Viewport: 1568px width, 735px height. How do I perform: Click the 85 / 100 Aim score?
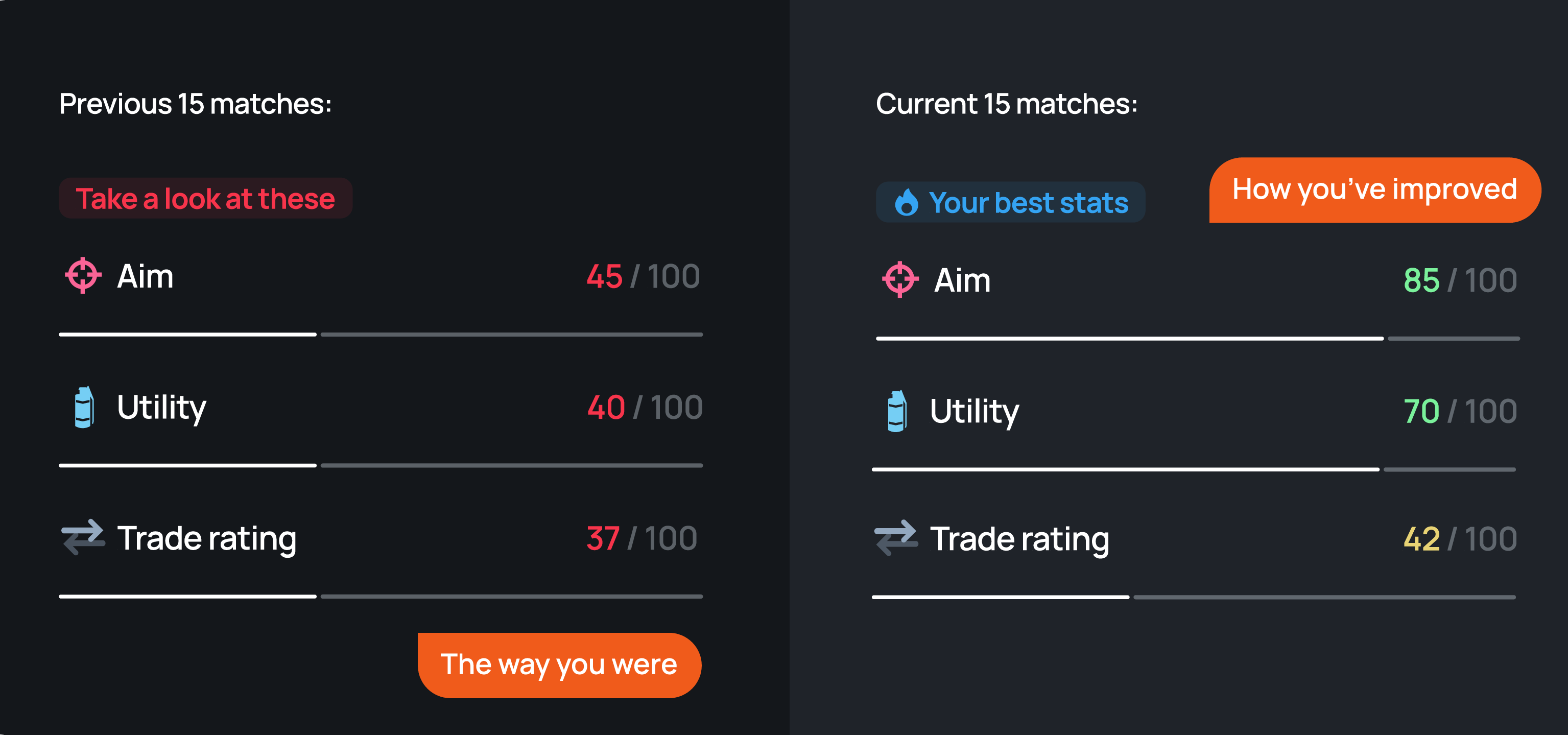[x=1459, y=280]
